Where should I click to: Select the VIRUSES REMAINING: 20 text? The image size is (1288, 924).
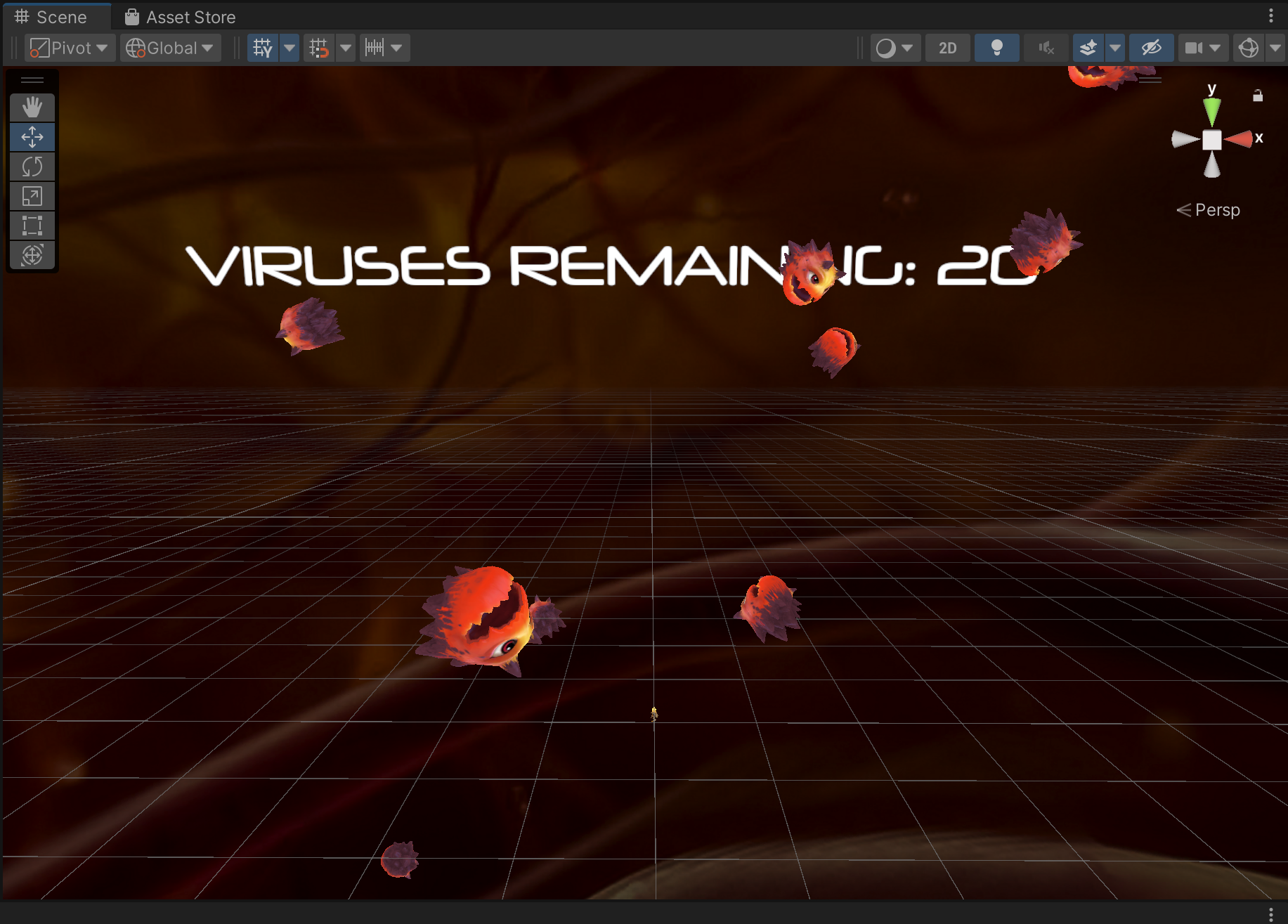point(611,266)
